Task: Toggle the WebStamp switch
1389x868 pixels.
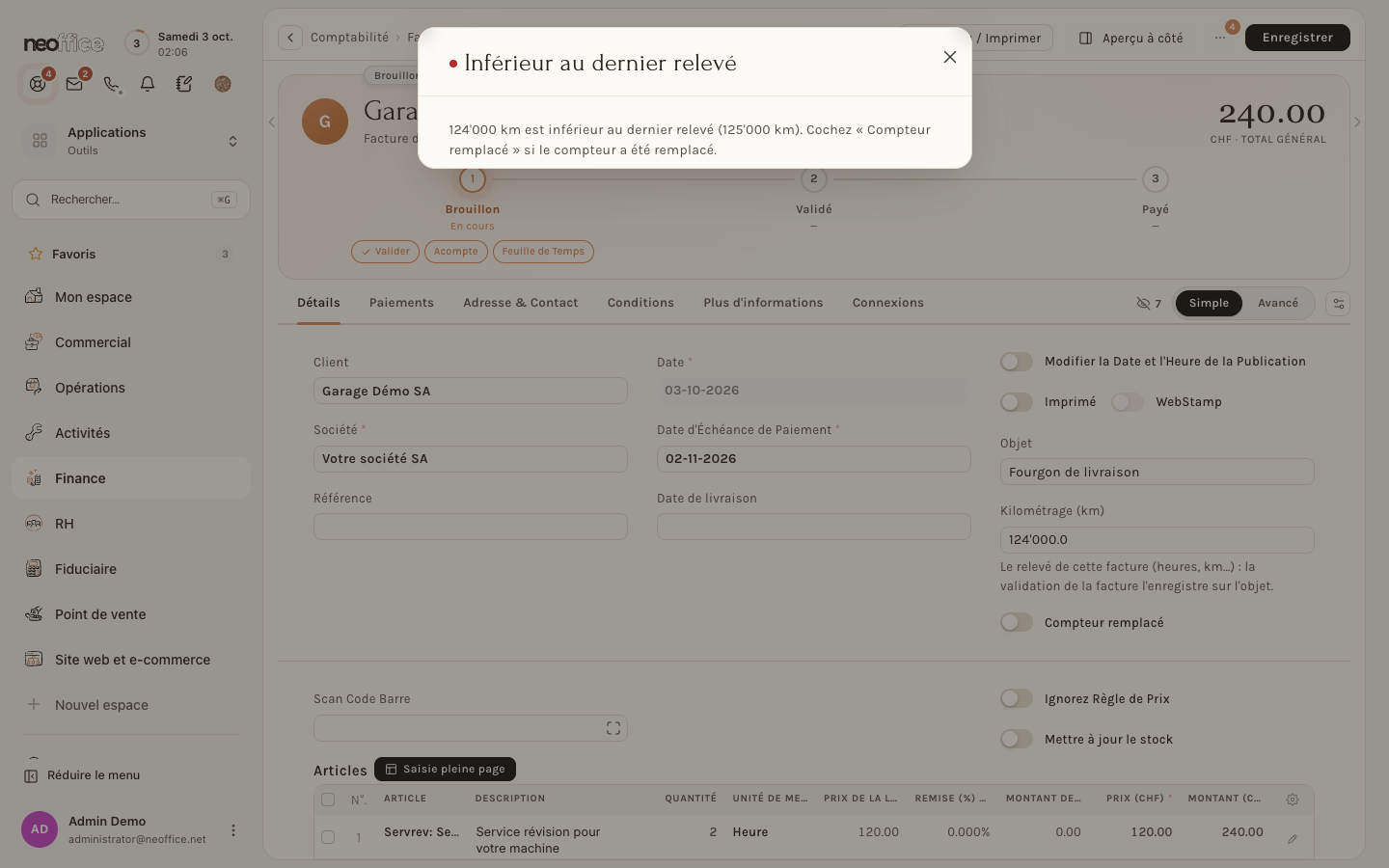Action: pos(1128,402)
